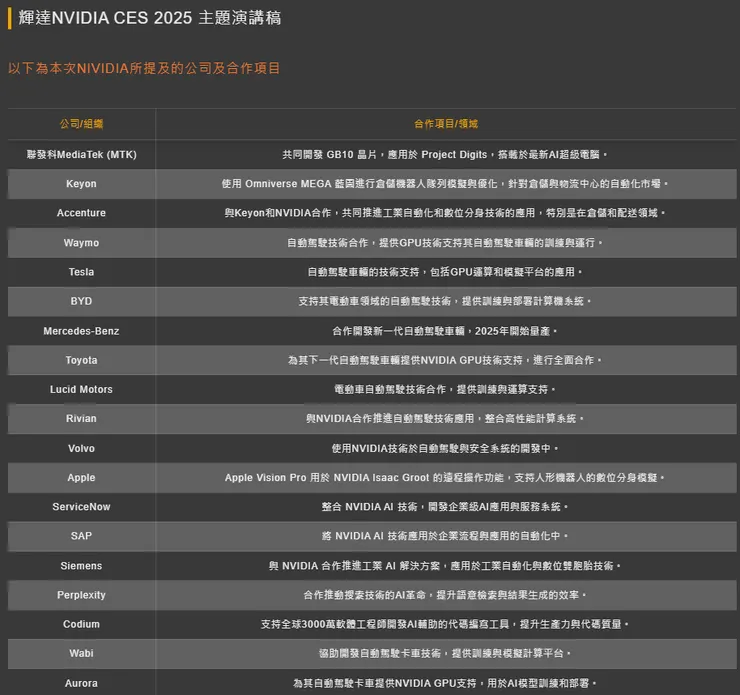Select the Lucid Motors company cell
Viewport: 740px width, 695px height.
tap(81, 389)
